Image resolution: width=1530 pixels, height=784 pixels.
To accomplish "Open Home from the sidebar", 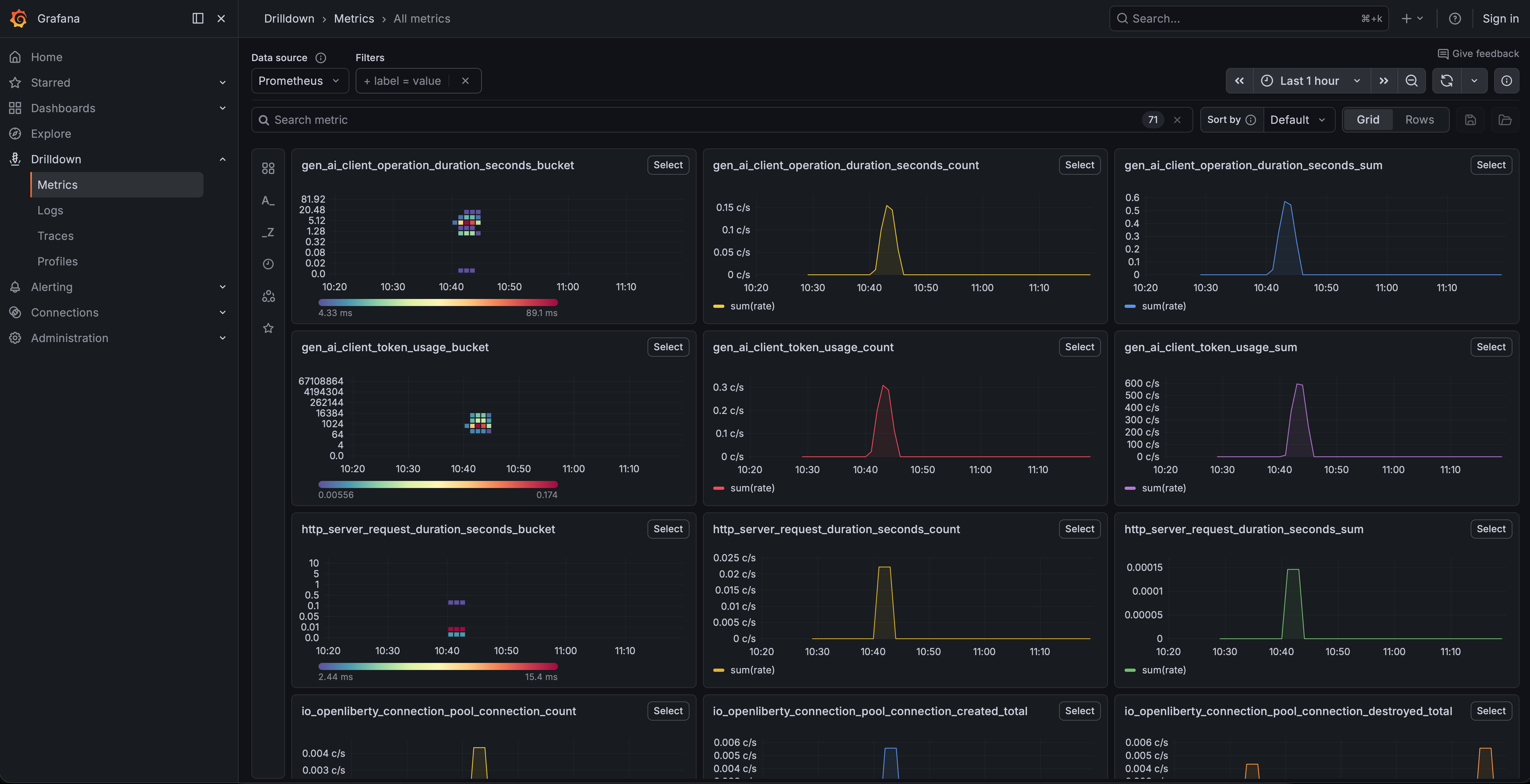I will pyautogui.click(x=46, y=57).
